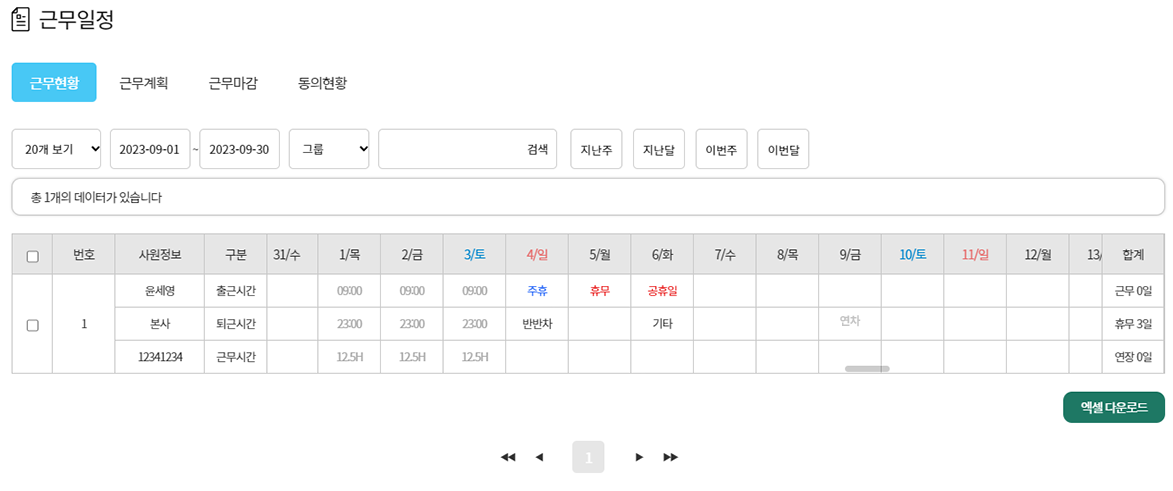Click the employee number 12341234
The height and width of the screenshot is (491, 1173).
[159, 357]
